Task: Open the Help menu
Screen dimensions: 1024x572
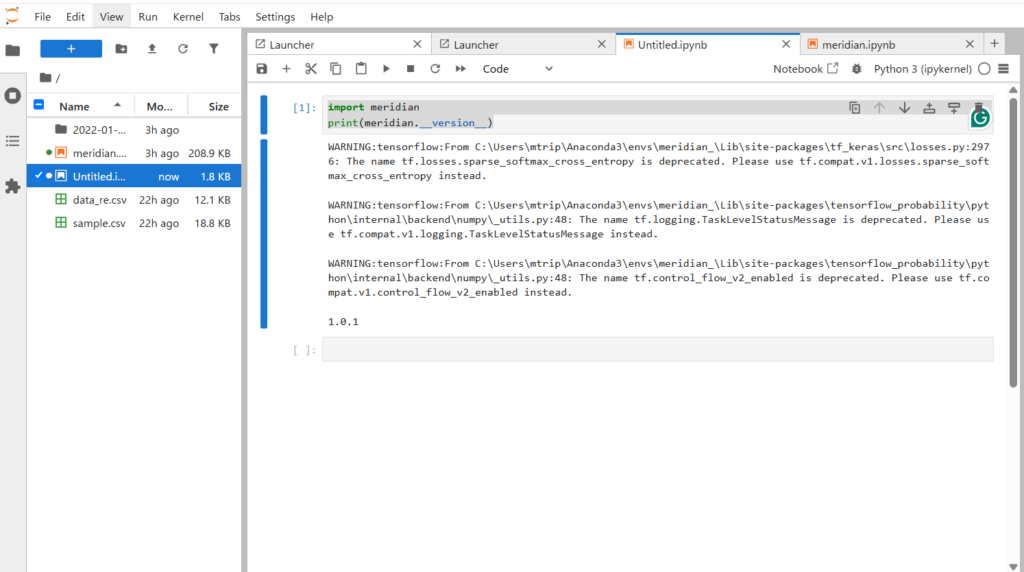Action: pyautogui.click(x=321, y=16)
